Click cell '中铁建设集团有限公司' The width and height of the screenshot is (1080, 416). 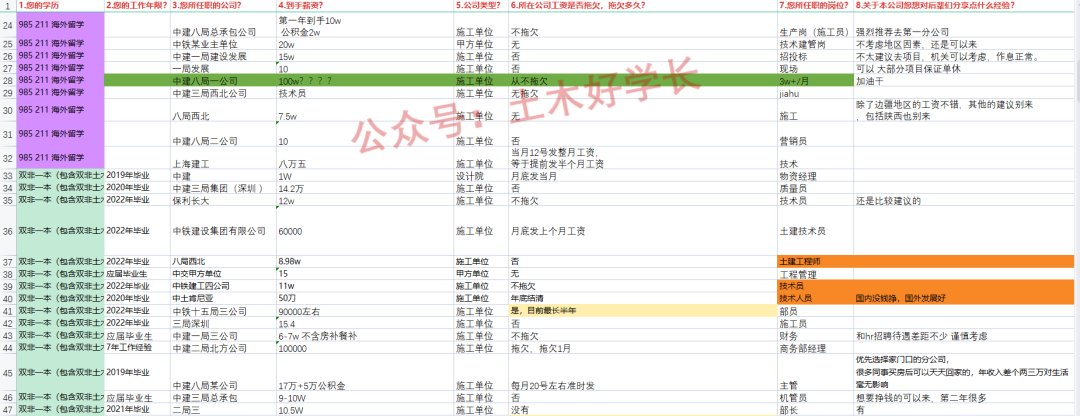coord(223,231)
